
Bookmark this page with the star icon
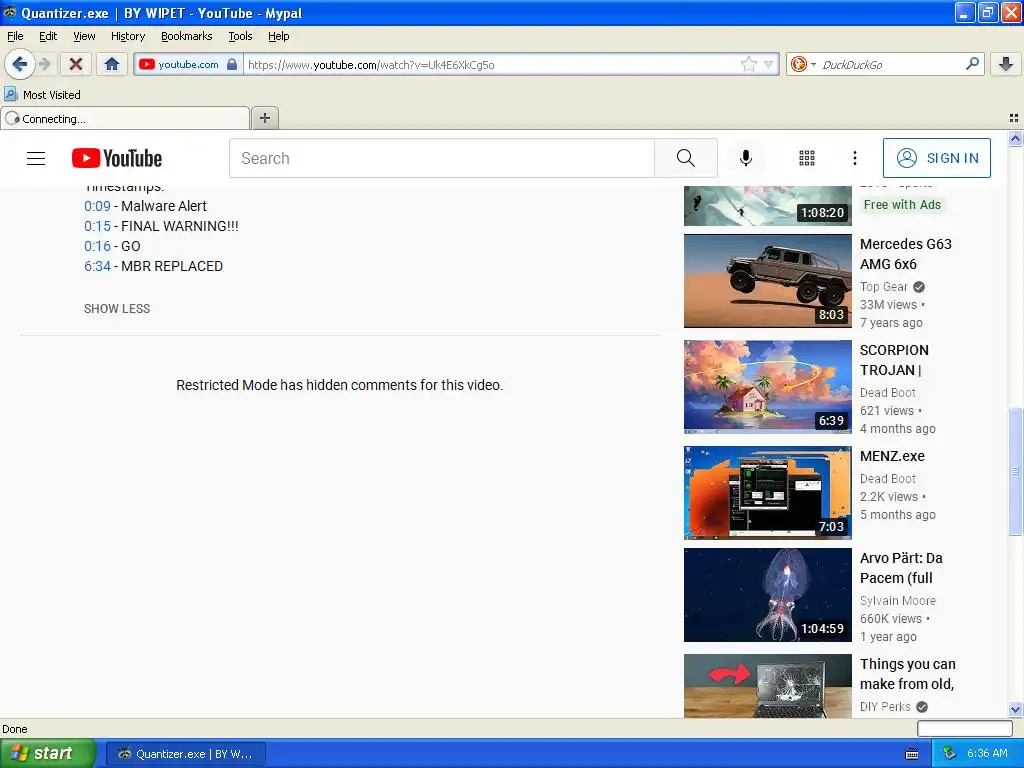pos(748,64)
